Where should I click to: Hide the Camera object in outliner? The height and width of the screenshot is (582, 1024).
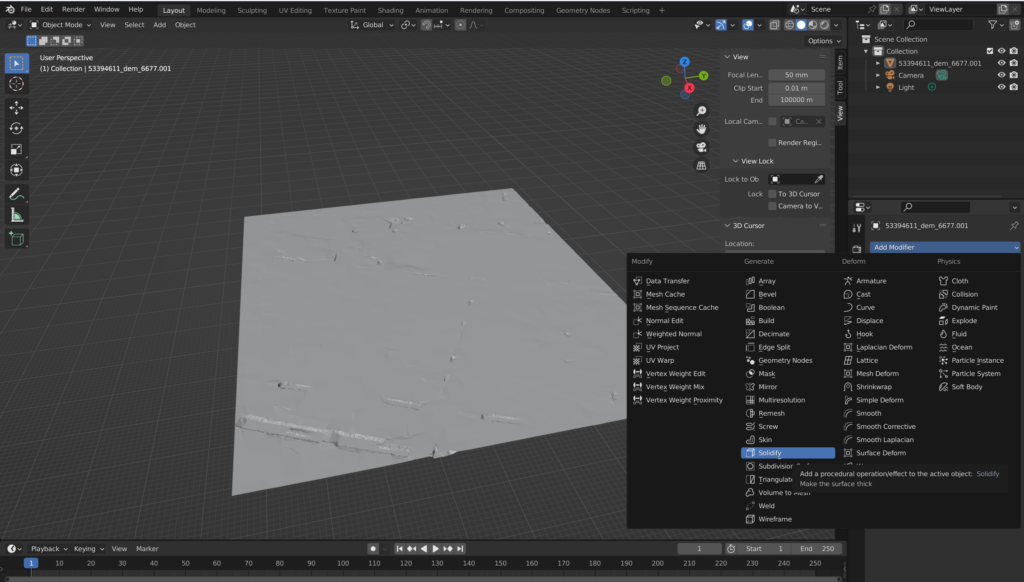pos(1001,75)
